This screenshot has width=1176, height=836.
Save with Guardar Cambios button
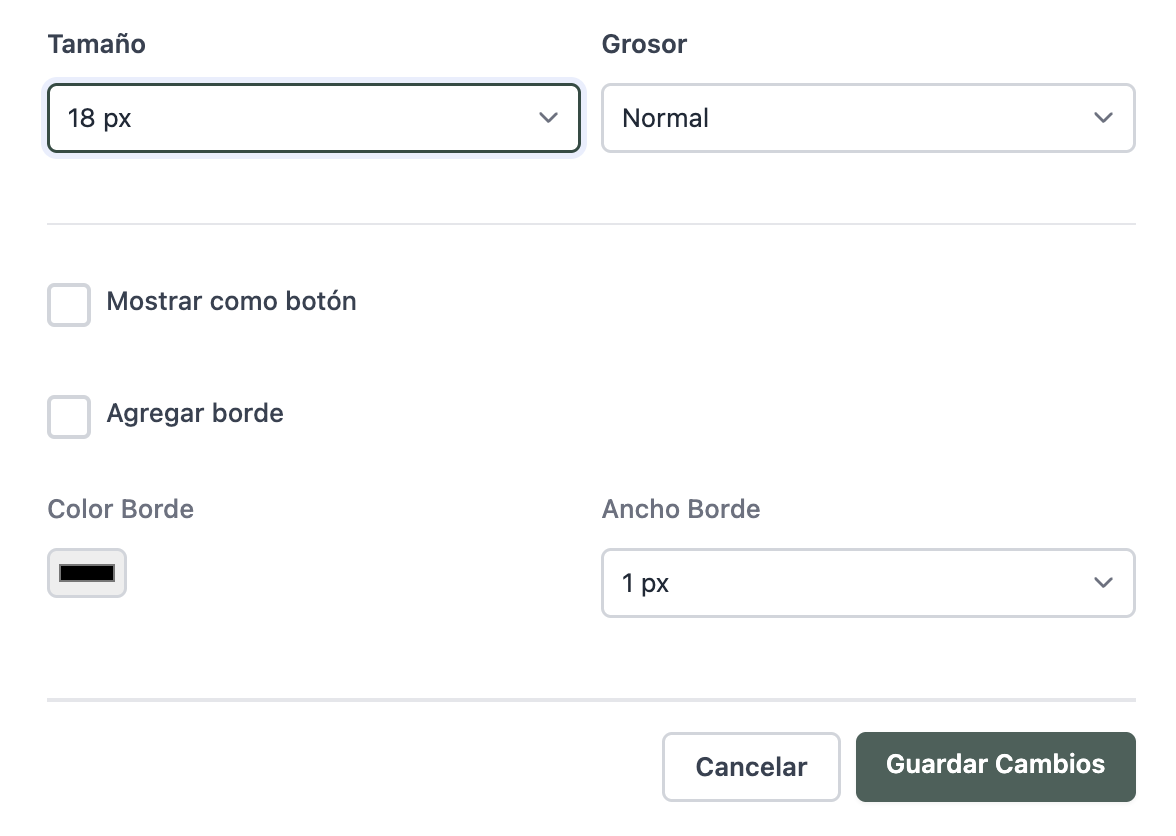coord(995,766)
